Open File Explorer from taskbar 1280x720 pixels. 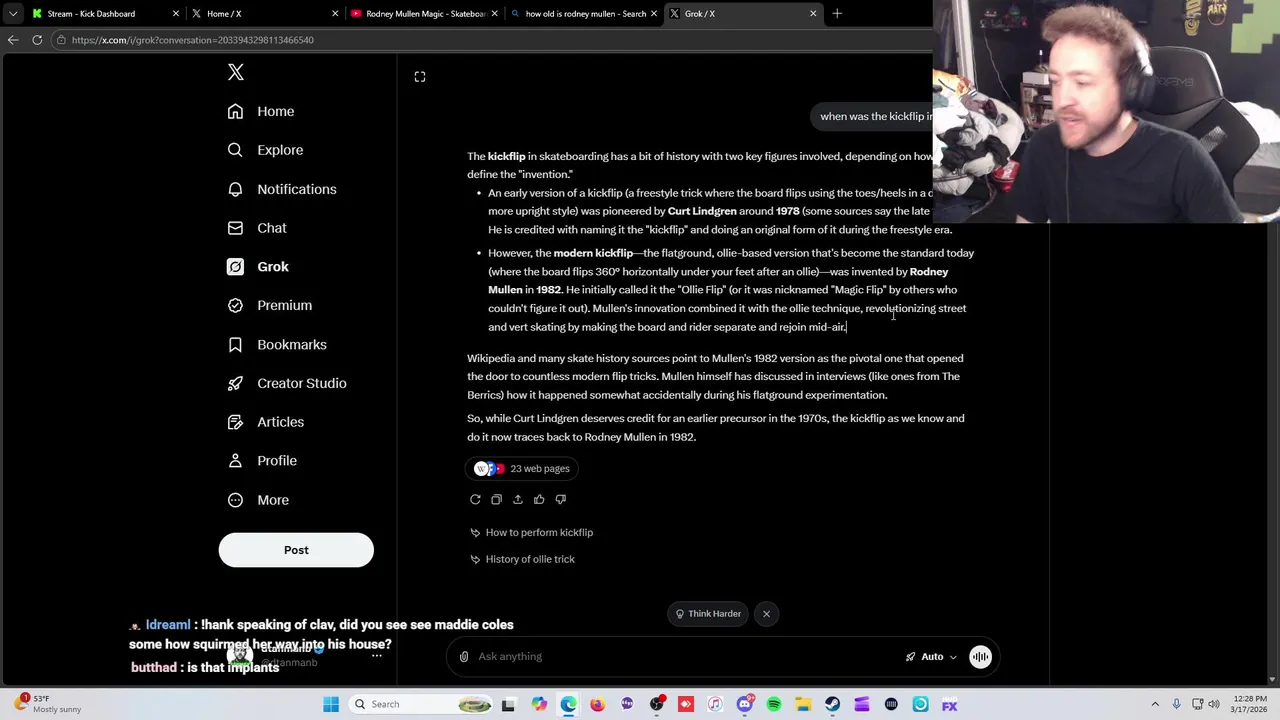[803, 704]
